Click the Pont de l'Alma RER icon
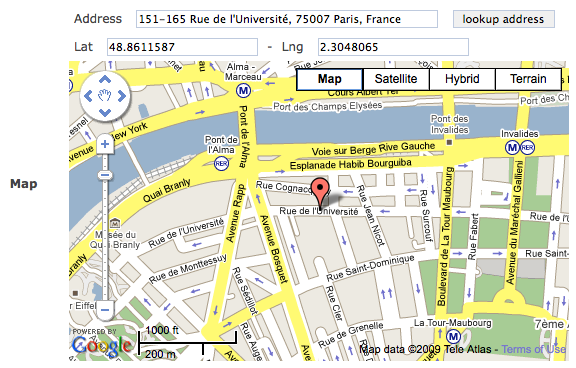Viewport: 576px width, 368px height. pyautogui.click(x=222, y=163)
